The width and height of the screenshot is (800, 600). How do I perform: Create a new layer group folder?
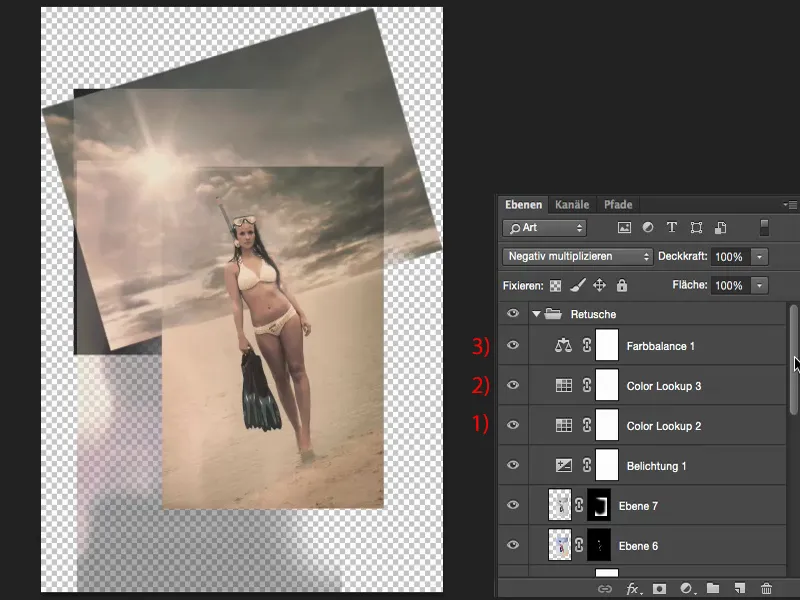coord(713,589)
